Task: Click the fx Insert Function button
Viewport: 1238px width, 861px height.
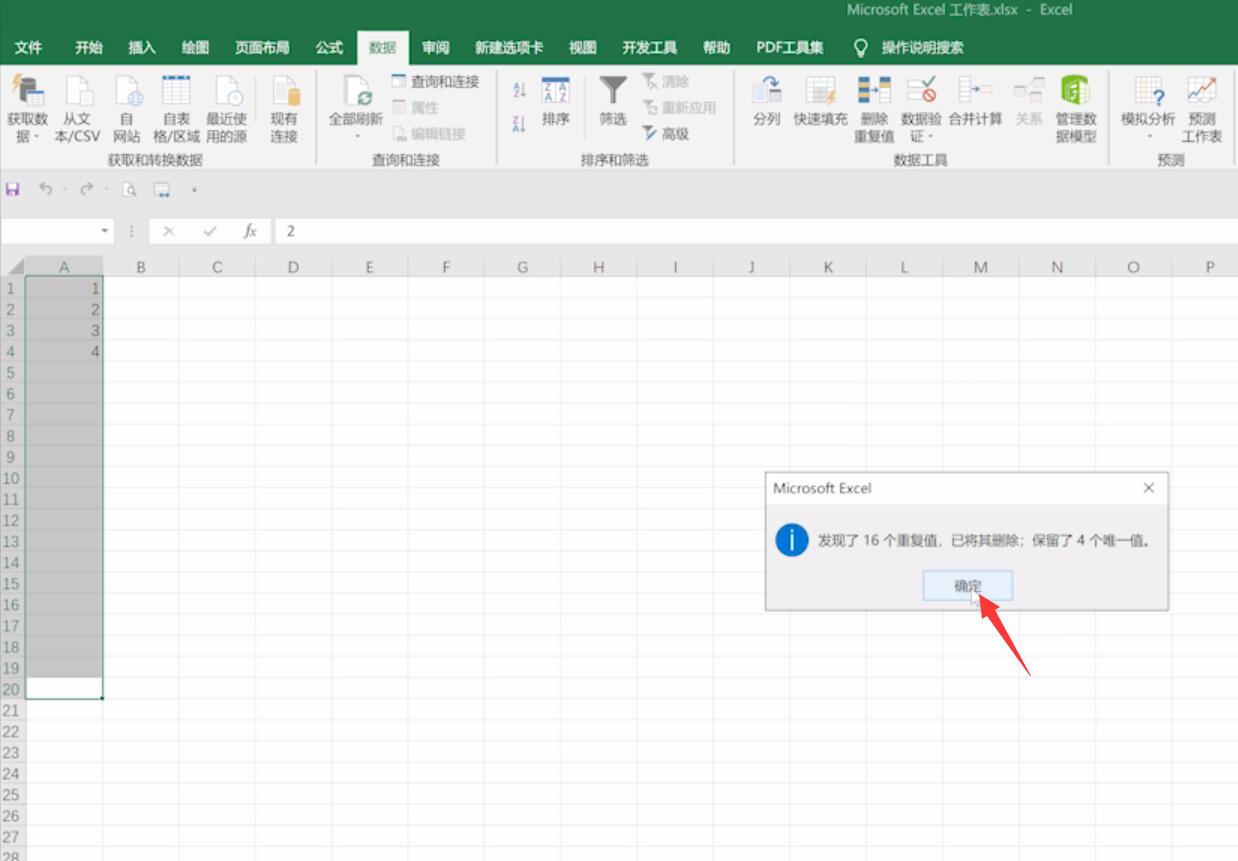Action: (x=251, y=231)
